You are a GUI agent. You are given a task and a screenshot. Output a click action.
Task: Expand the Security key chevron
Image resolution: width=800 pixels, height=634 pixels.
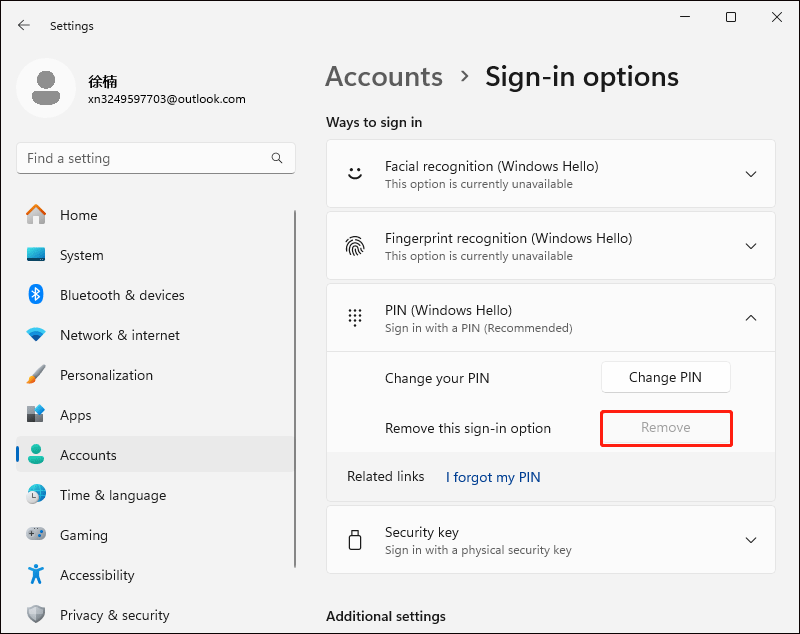[751, 540]
